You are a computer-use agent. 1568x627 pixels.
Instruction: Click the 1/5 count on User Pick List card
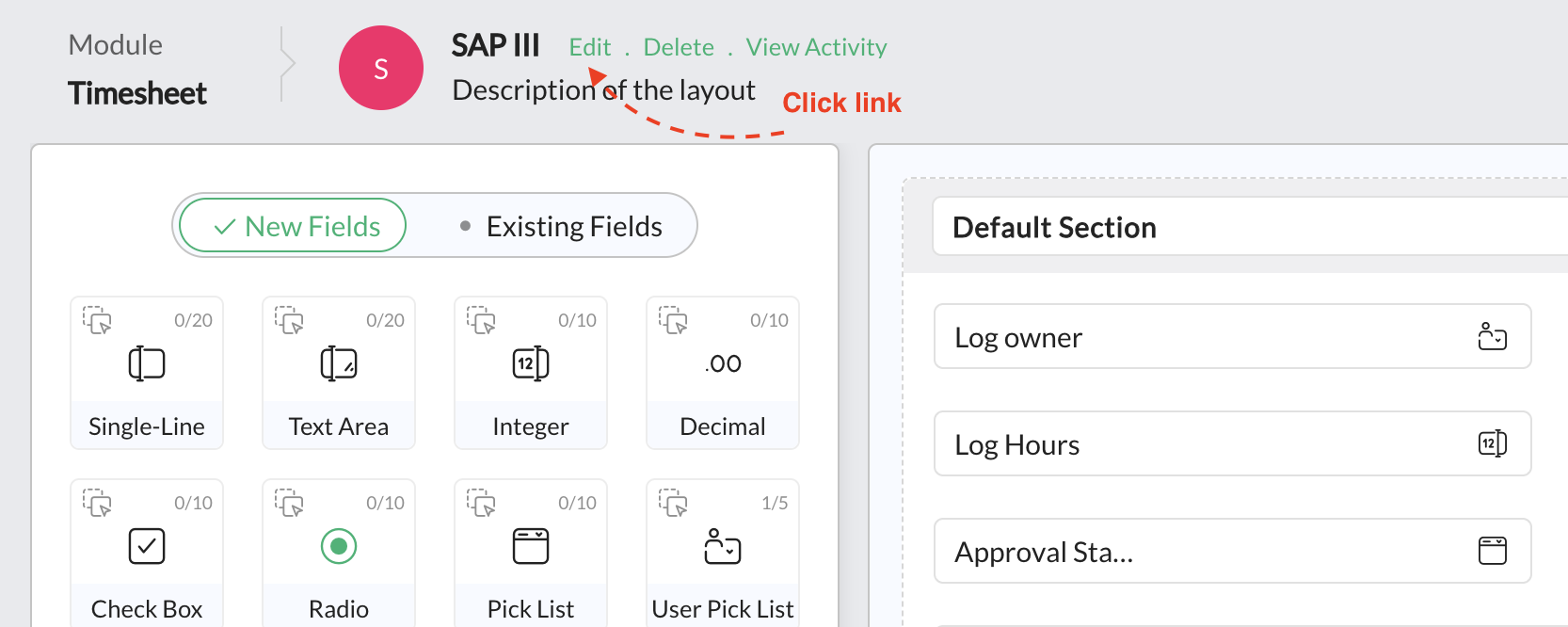tap(775, 503)
